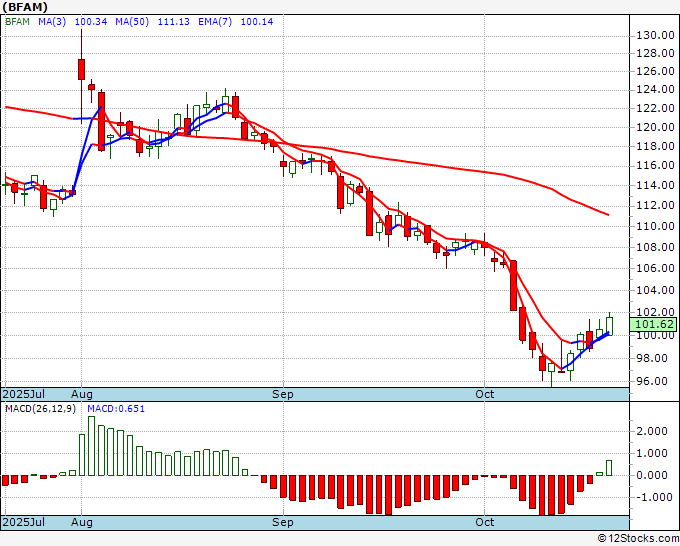Click the current price tag 101.62
Image resolution: width=680 pixels, height=546 pixels.
coord(654,324)
